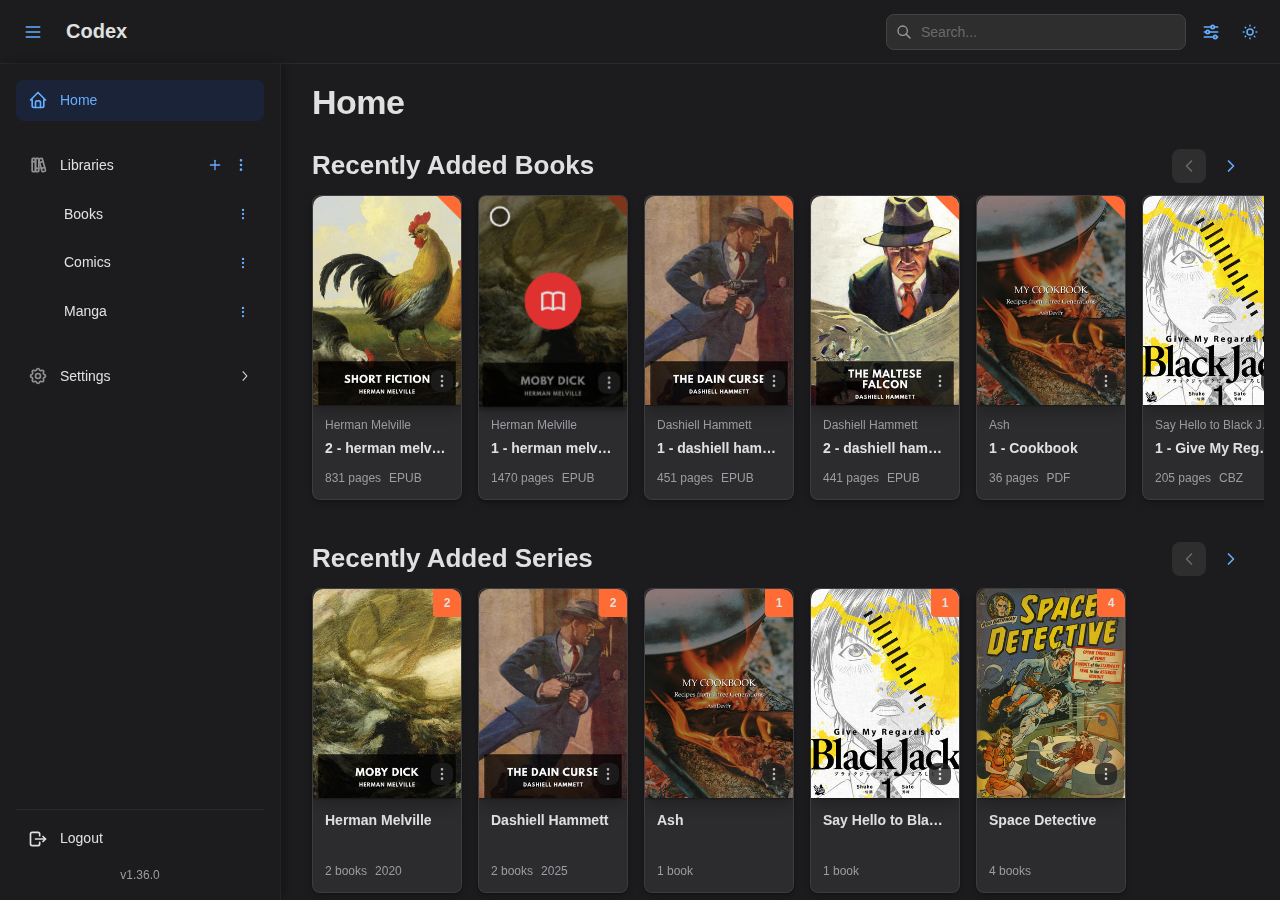The width and height of the screenshot is (1280, 900).
Task: Click title '1 - dashiell ham…'
Action: pos(717,448)
